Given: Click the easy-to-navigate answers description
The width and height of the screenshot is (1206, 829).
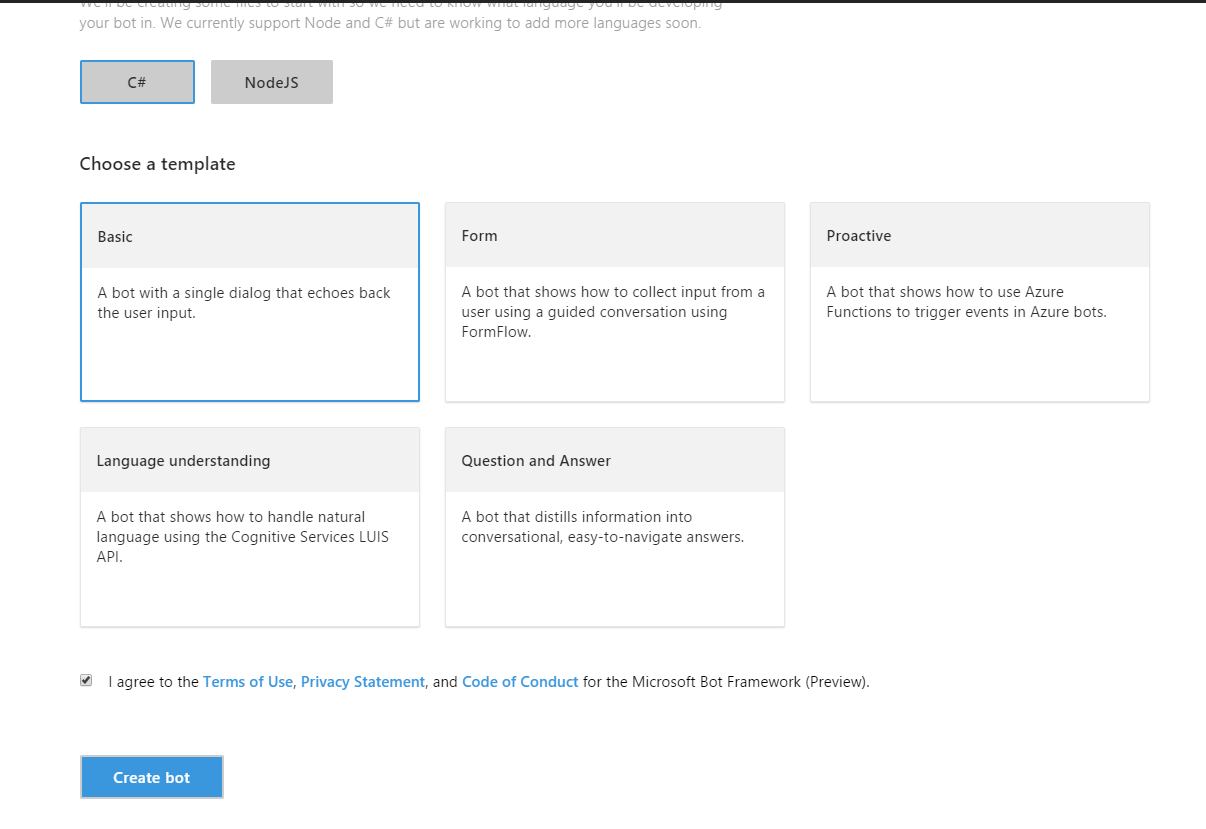Looking at the screenshot, I should coord(602,527).
